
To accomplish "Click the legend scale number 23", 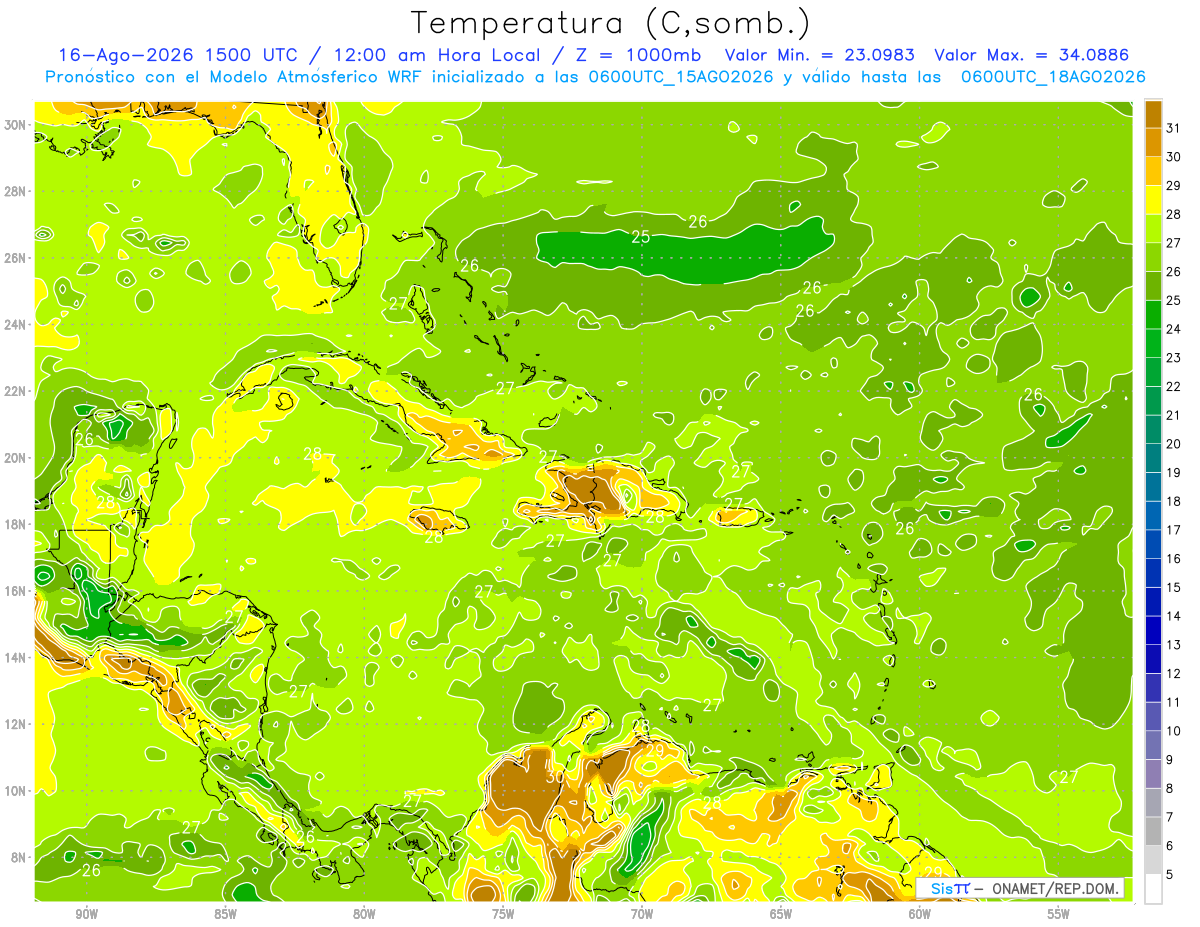I will pyautogui.click(x=1174, y=357).
